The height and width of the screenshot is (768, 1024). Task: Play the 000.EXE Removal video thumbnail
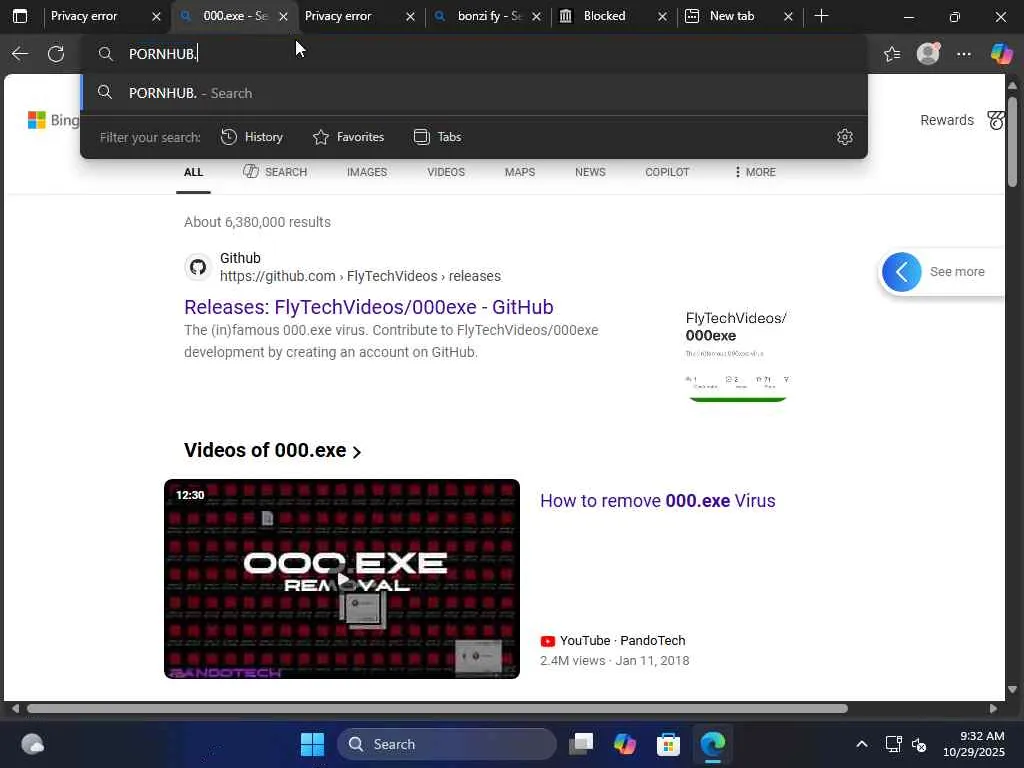[x=342, y=579]
